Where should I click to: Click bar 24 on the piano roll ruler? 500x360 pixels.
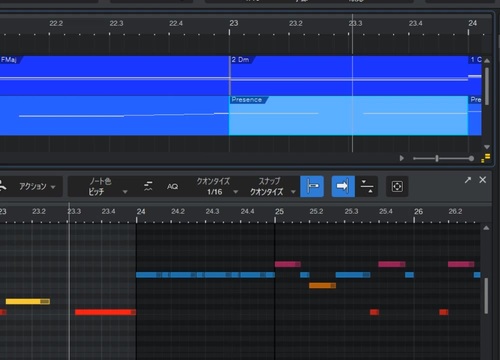pos(141,211)
